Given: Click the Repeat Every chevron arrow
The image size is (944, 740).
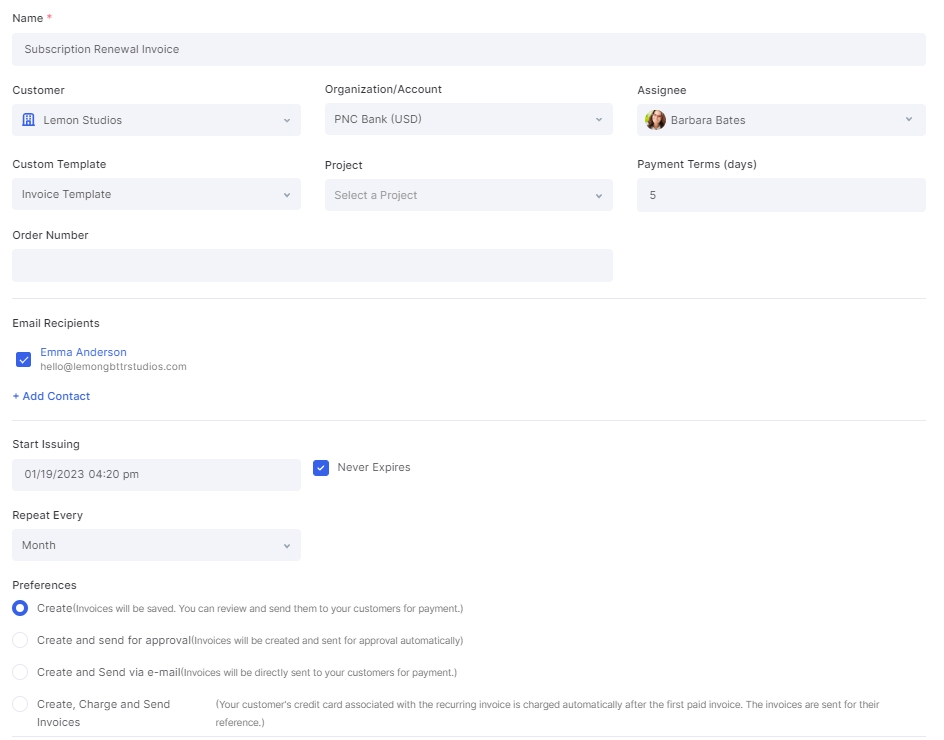Looking at the screenshot, I should click(x=287, y=546).
